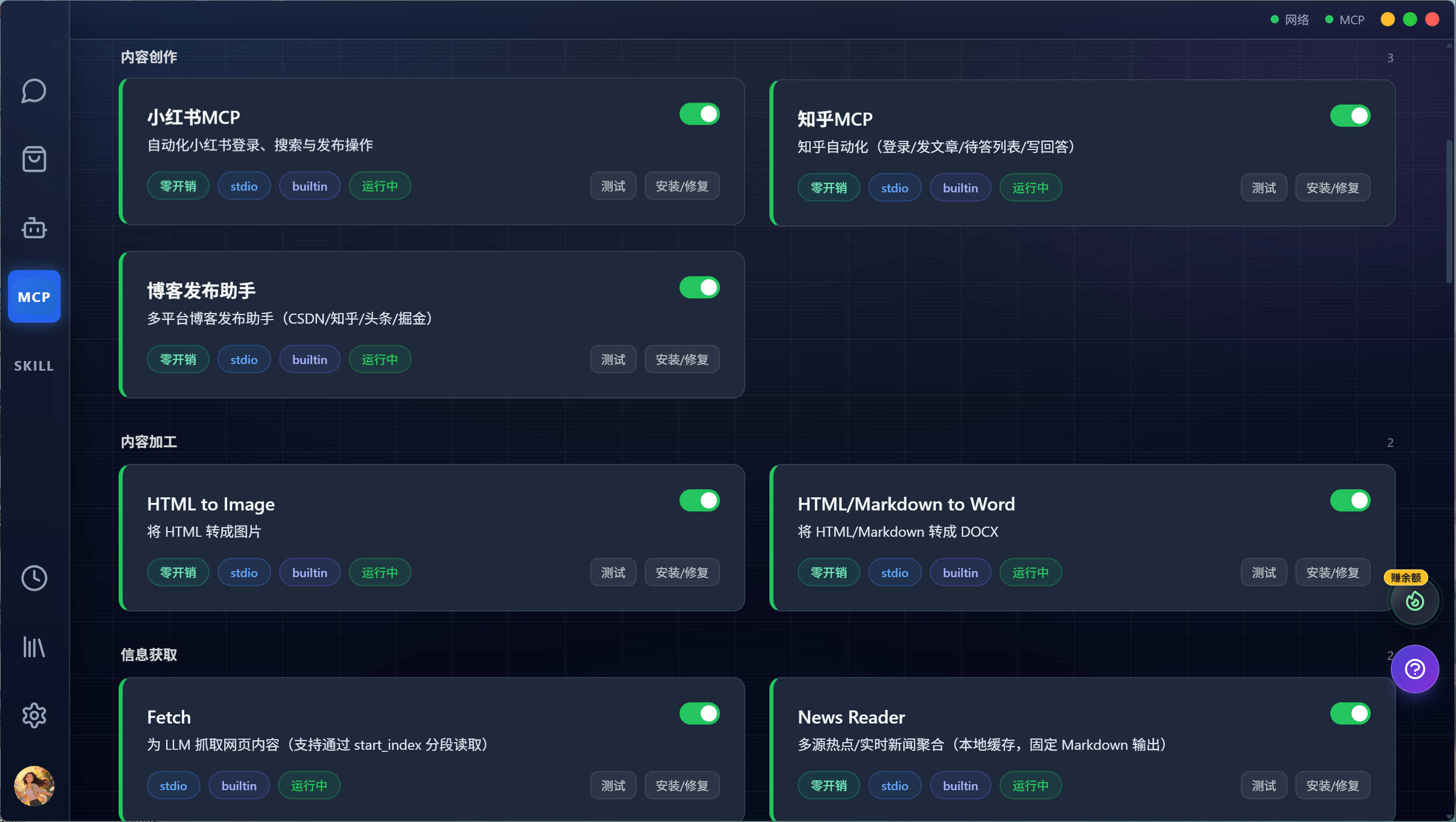
Task: Disable the Fetch server switch
Action: click(699, 713)
